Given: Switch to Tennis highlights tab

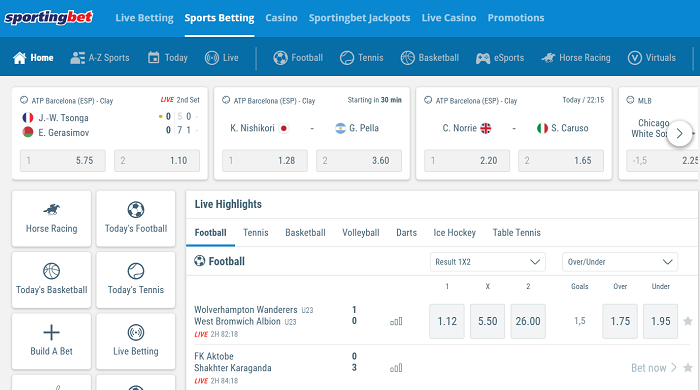Looking at the screenshot, I should 256,233.
